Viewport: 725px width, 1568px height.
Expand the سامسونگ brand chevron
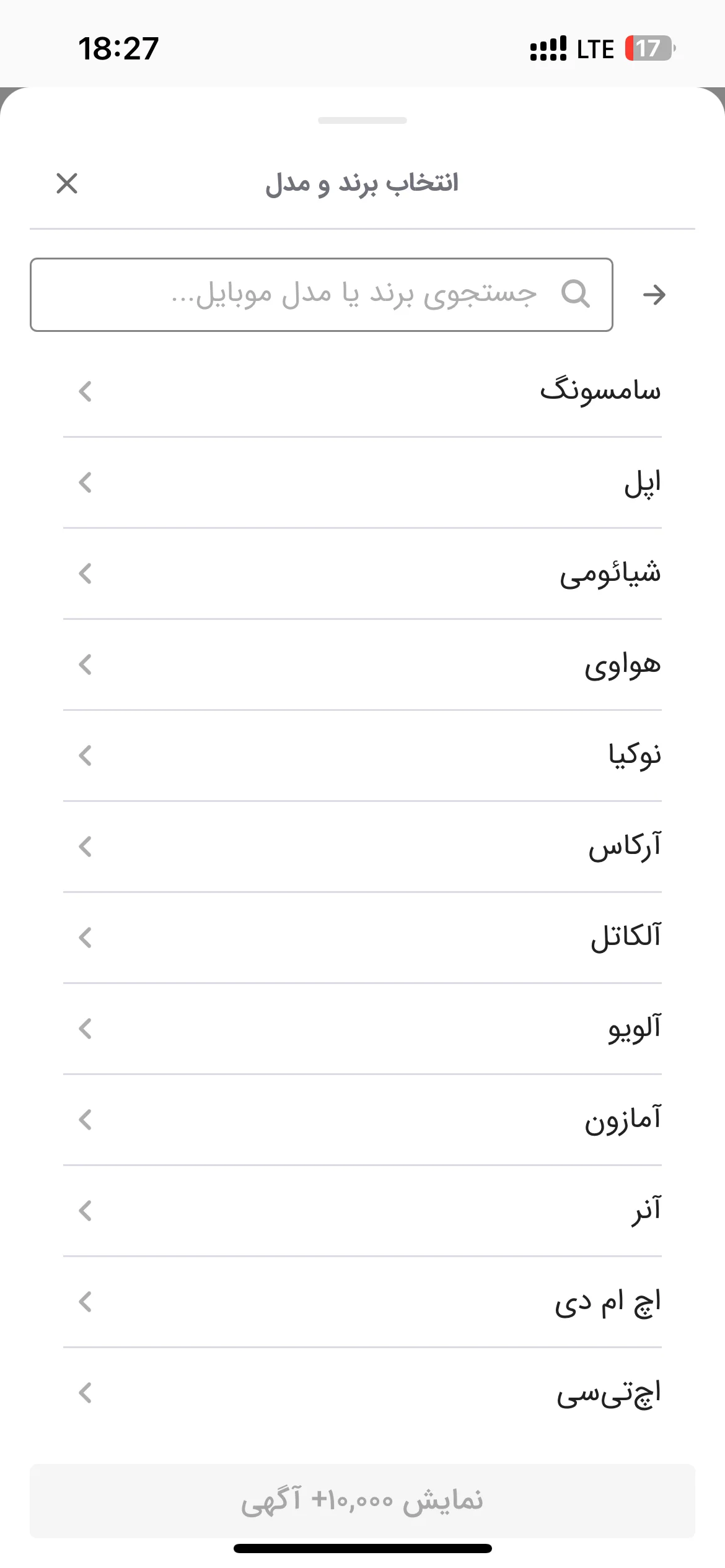86,391
